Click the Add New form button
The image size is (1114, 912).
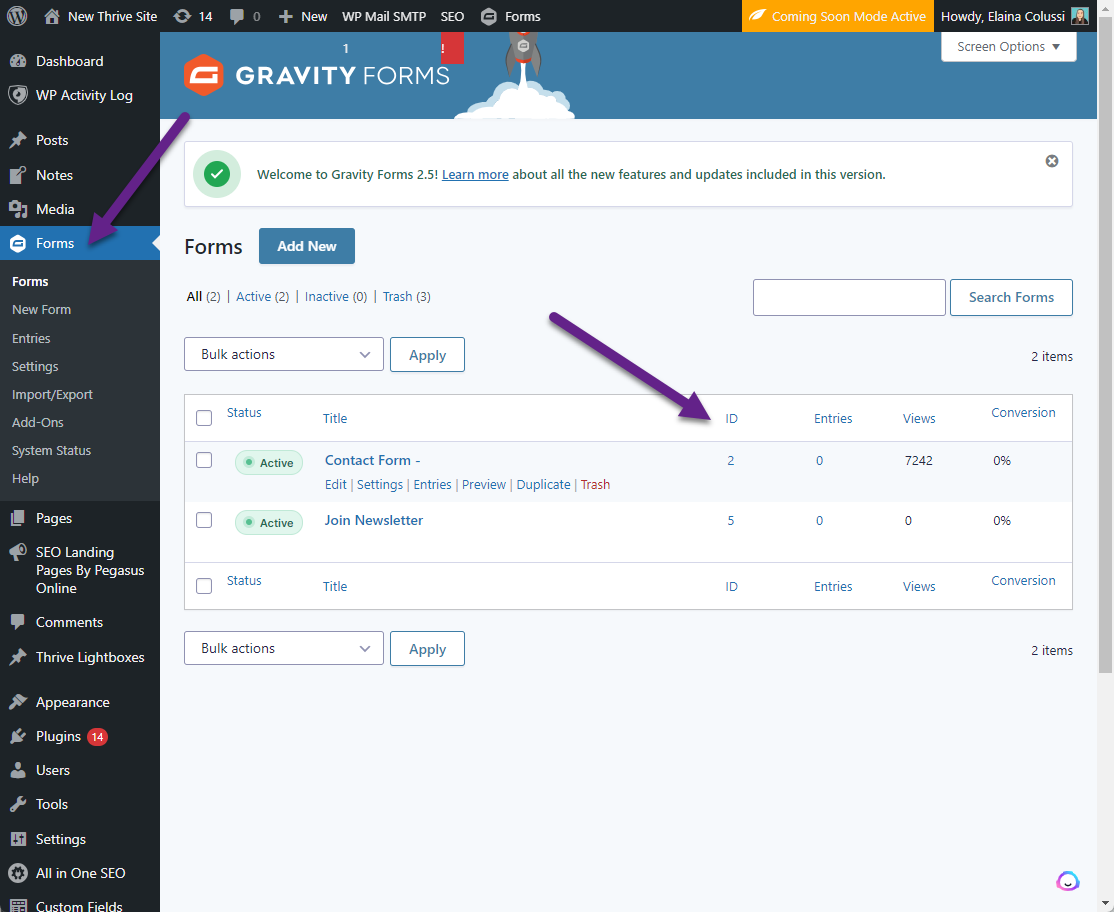pos(306,246)
